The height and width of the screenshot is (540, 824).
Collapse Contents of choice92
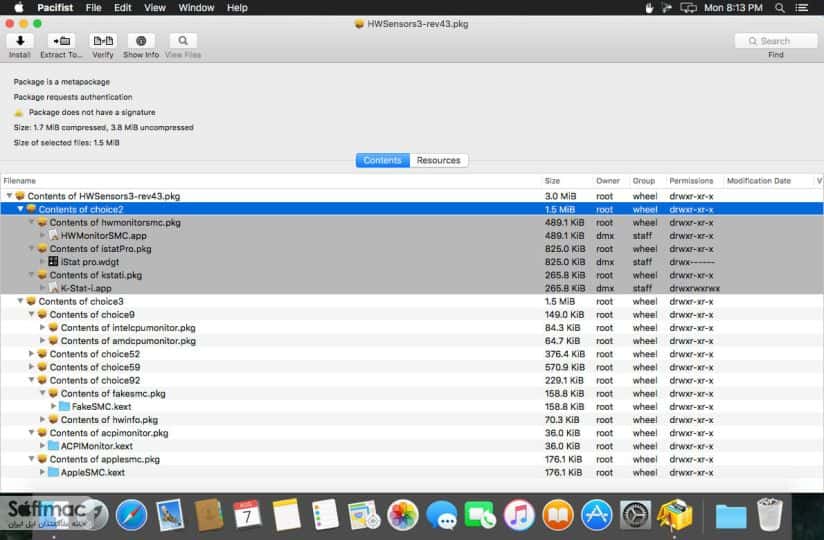(x=31, y=380)
